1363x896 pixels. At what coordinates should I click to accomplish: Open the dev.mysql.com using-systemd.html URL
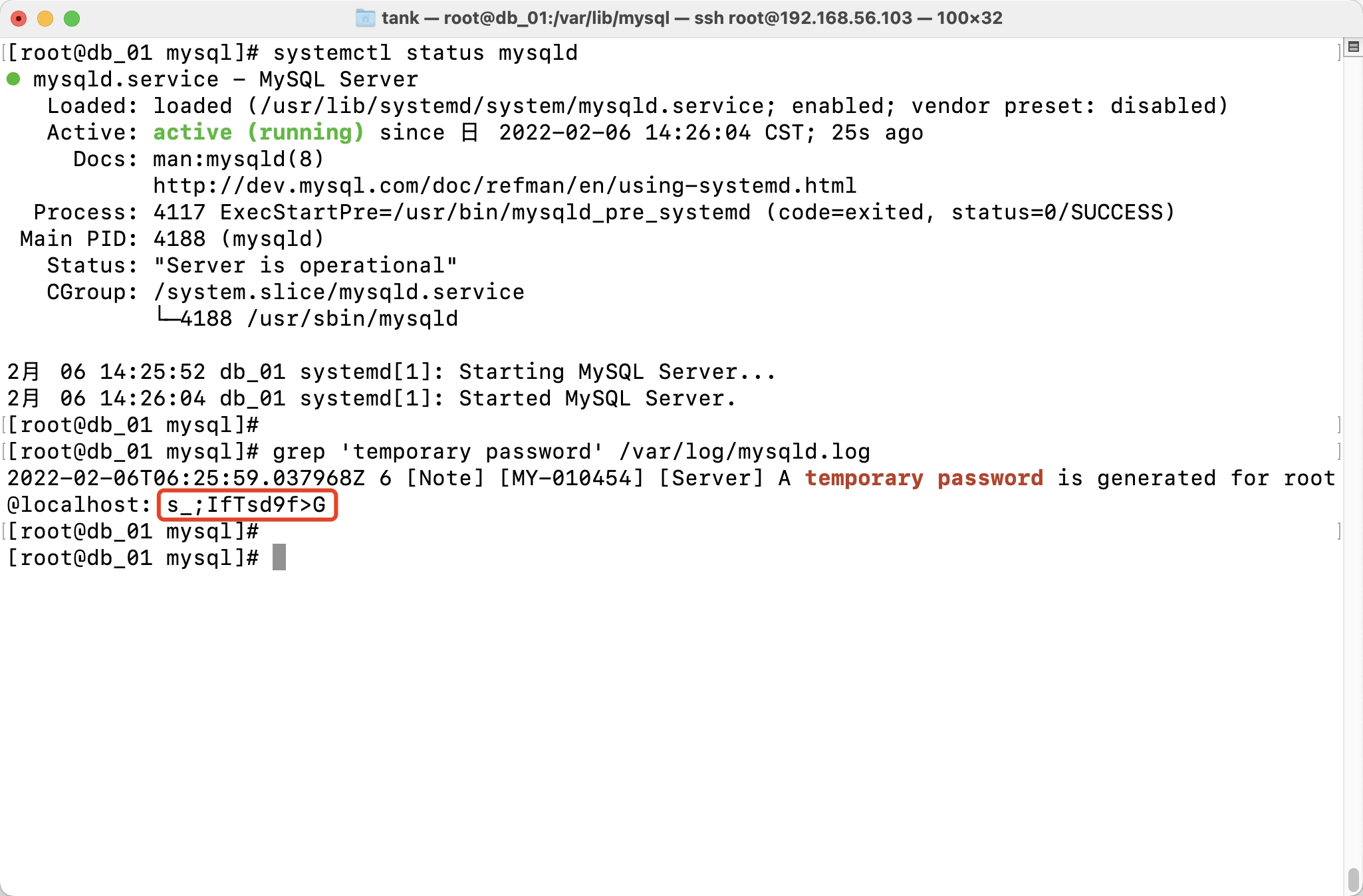pyautogui.click(x=505, y=185)
